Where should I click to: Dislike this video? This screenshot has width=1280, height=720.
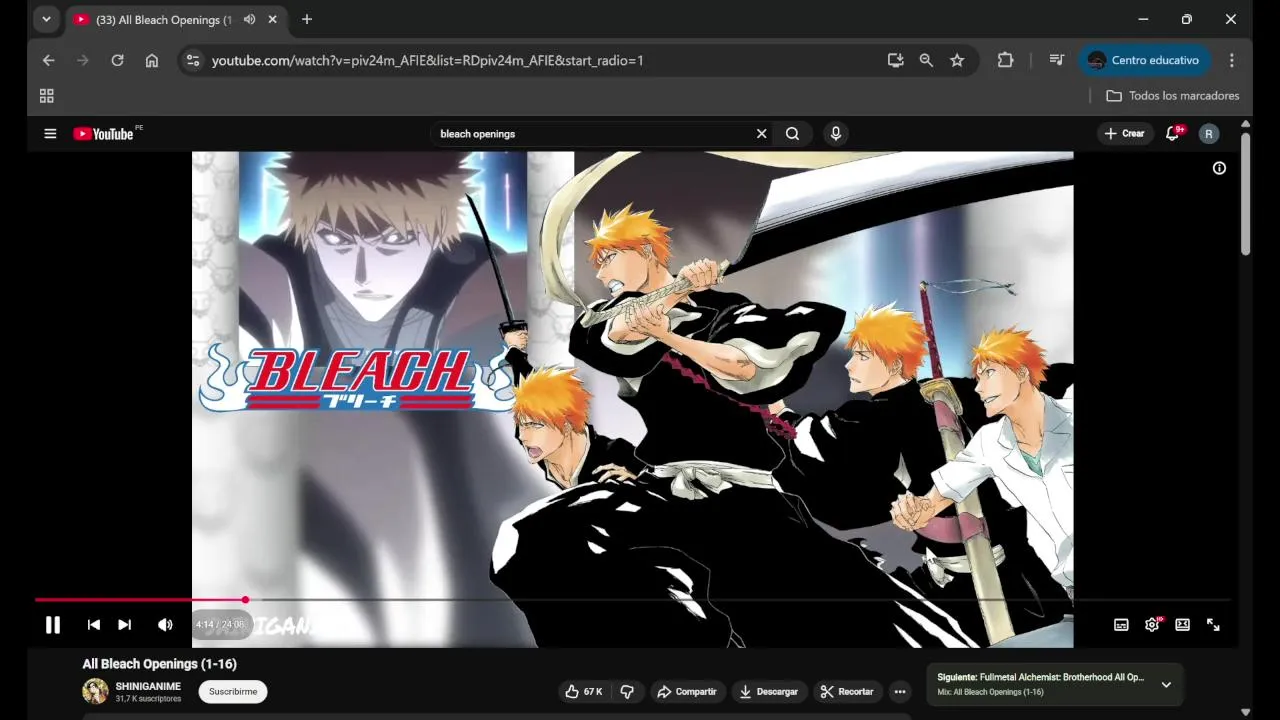tap(627, 691)
